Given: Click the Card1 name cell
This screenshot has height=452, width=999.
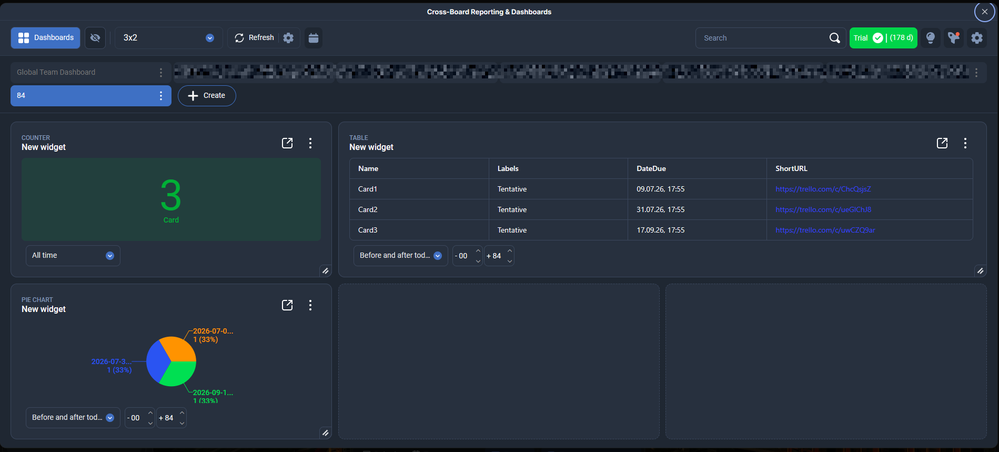Looking at the screenshot, I should 419,189.
